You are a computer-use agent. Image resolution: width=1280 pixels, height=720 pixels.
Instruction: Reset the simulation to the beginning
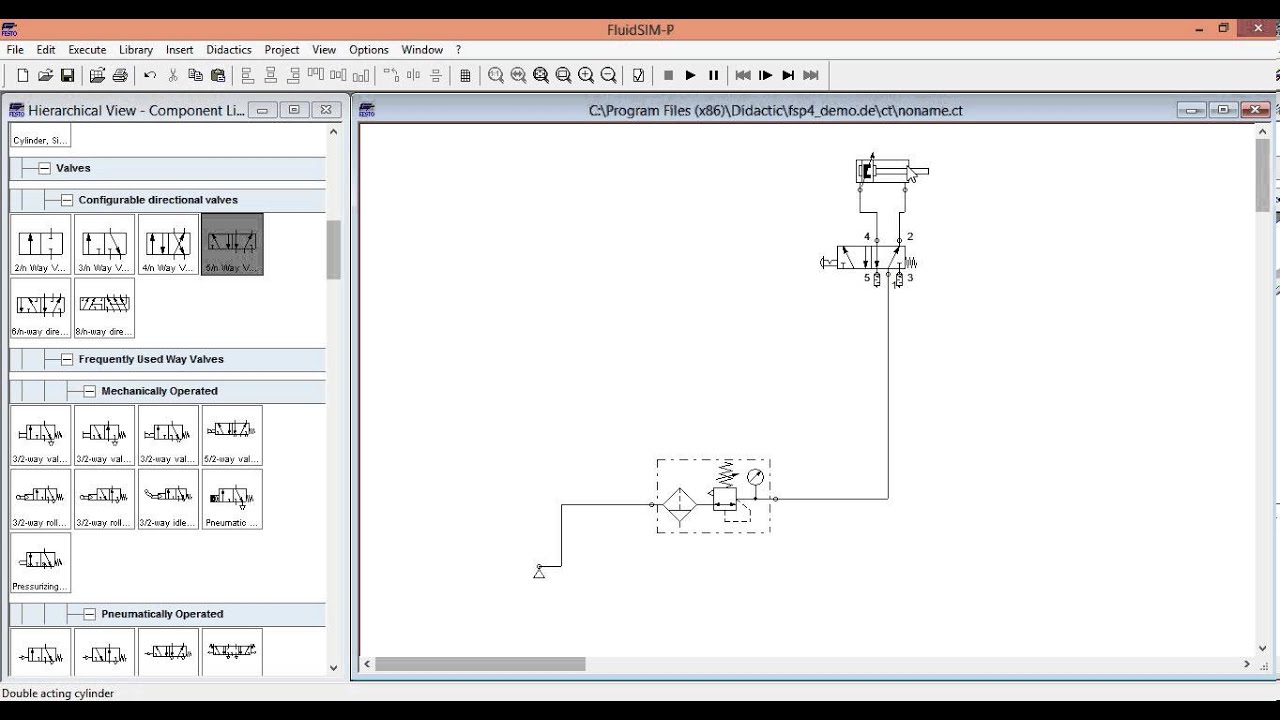(743, 75)
